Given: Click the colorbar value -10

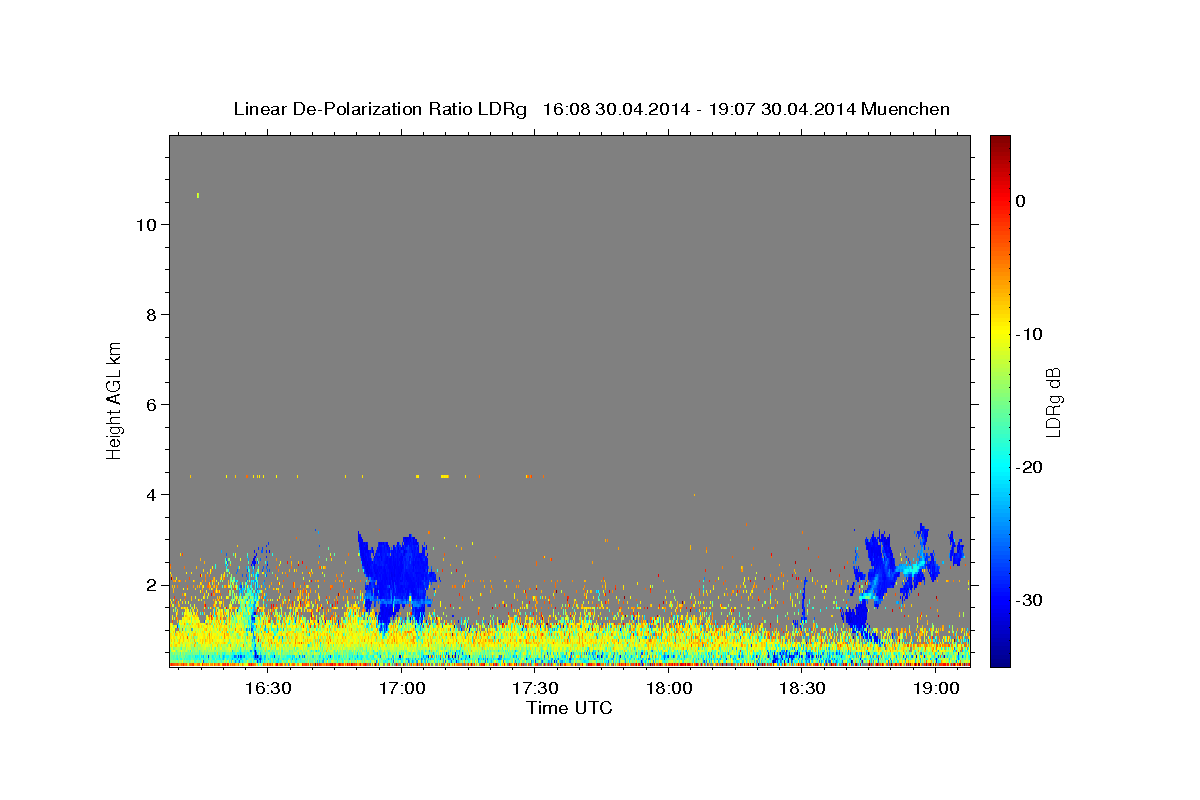Looking at the screenshot, I should pyautogui.click(x=1030, y=334).
